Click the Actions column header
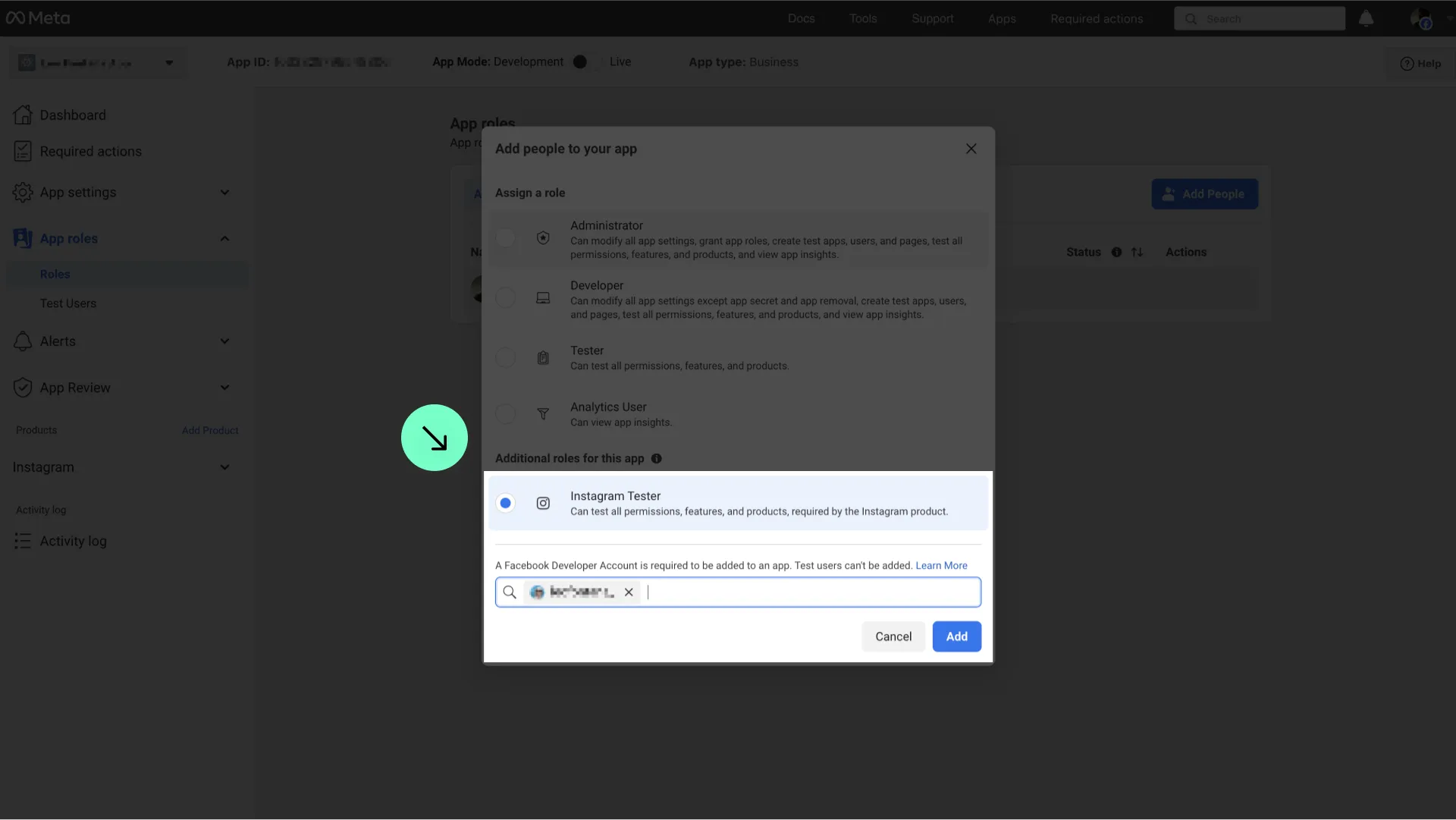 (x=1185, y=252)
